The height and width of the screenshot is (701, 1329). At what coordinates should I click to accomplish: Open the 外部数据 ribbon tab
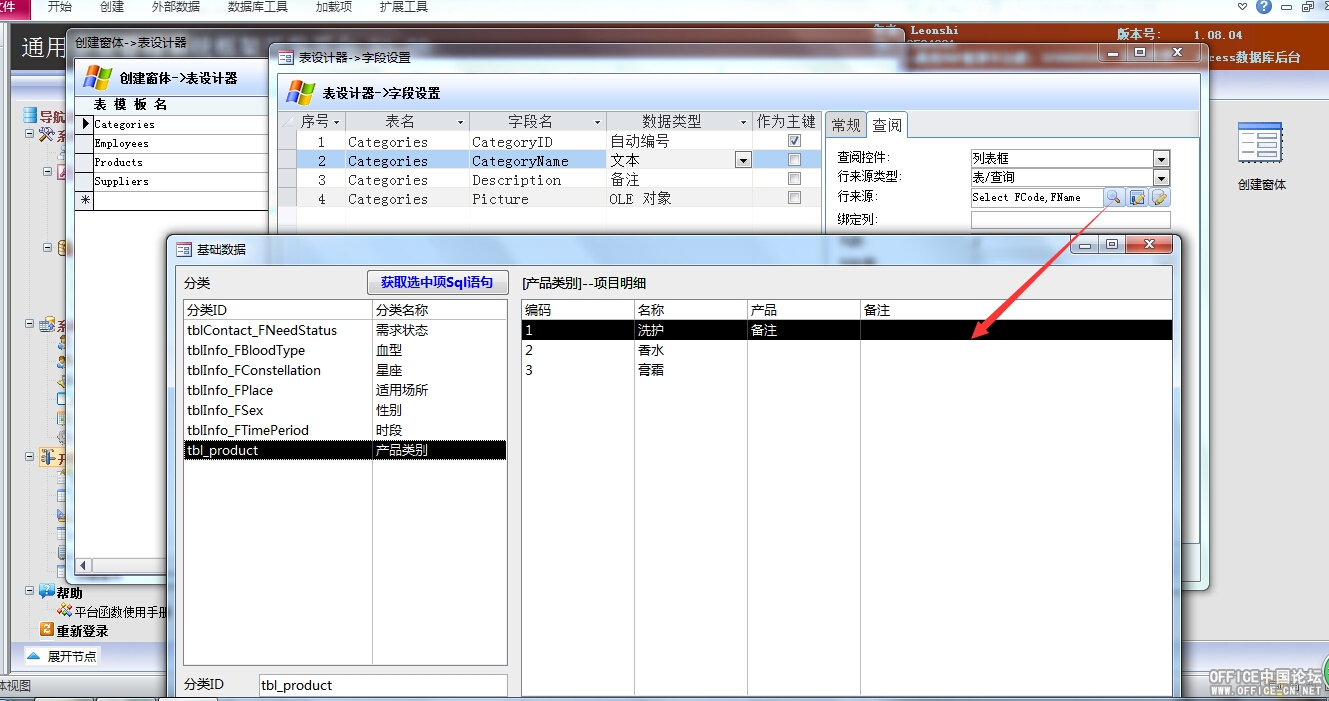pos(176,7)
